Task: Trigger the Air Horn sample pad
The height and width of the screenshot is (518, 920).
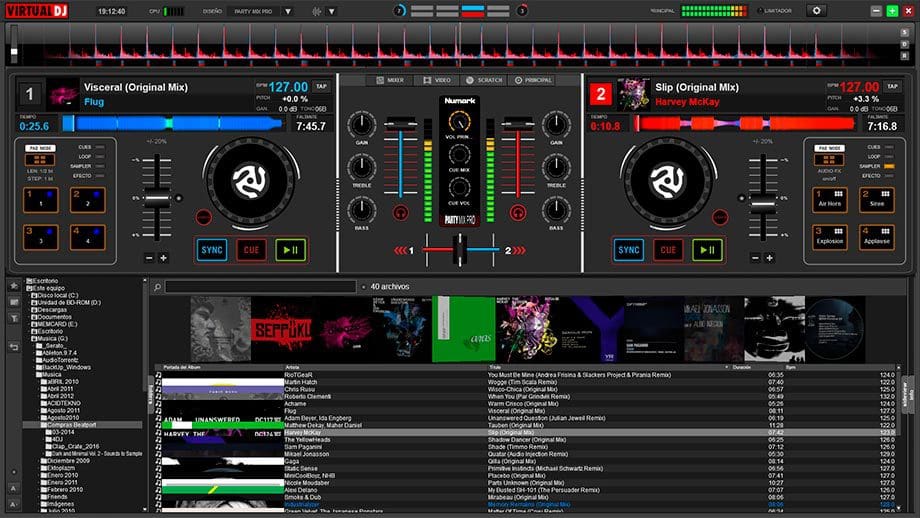Action: (830, 200)
